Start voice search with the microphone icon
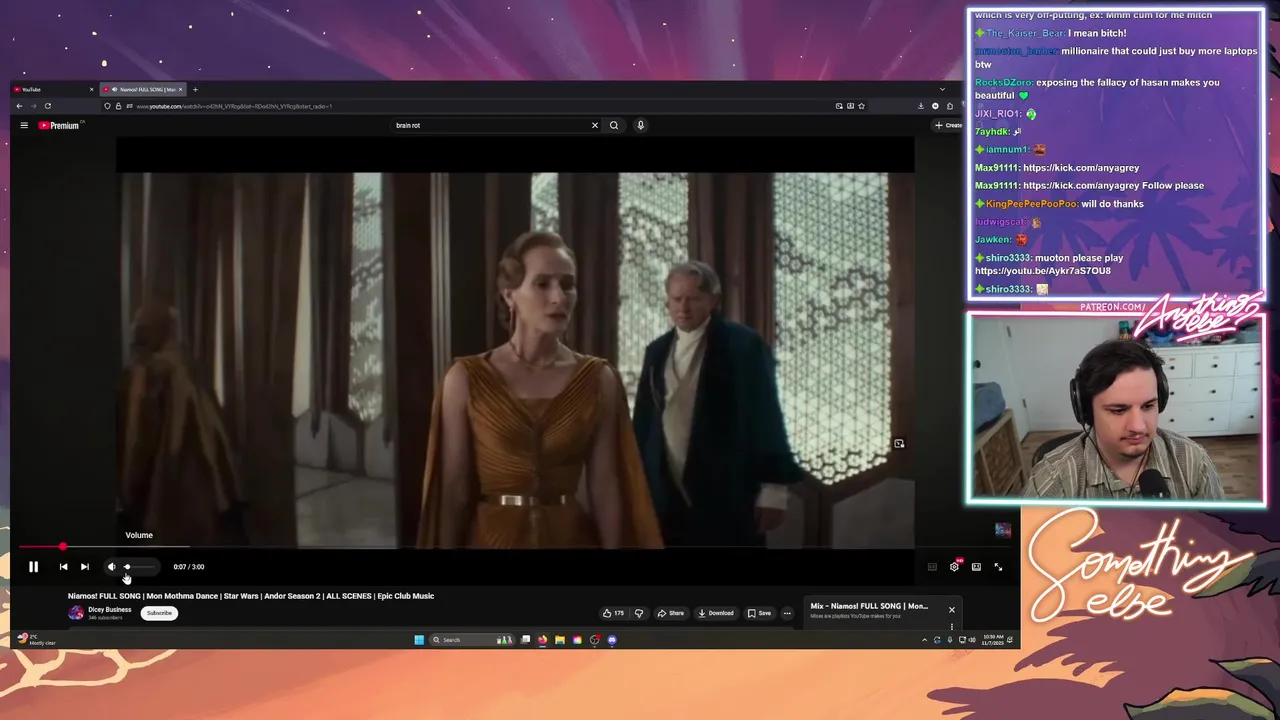This screenshot has height=720, width=1280. [640, 125]
